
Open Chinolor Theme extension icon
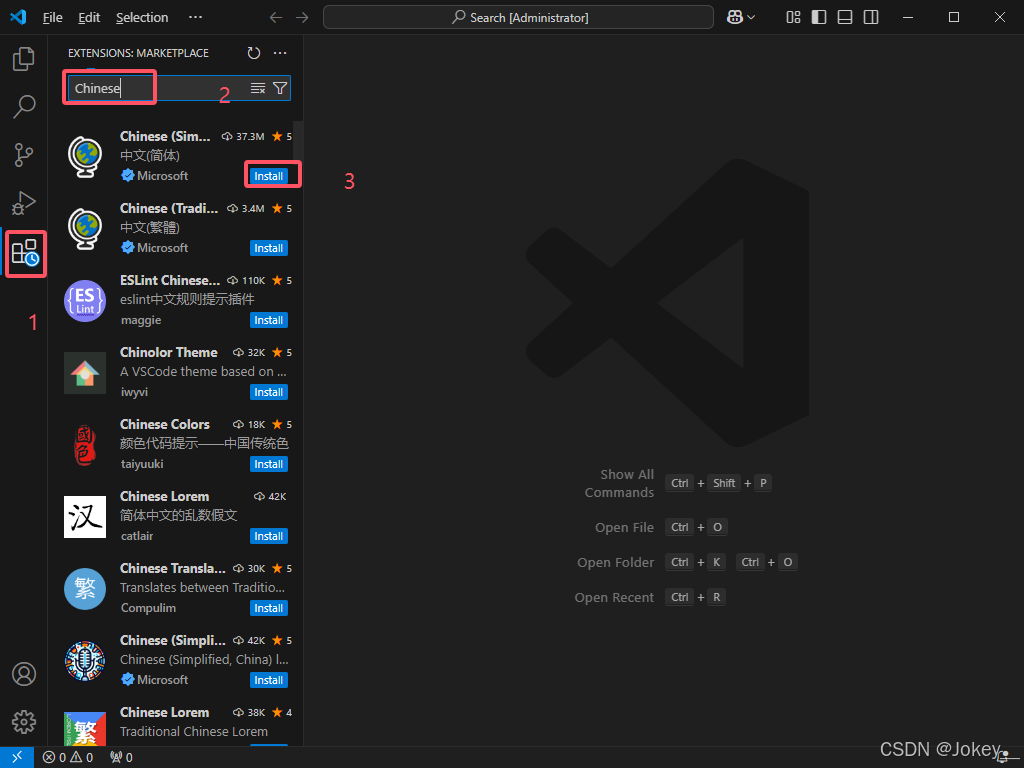(85, 373)
